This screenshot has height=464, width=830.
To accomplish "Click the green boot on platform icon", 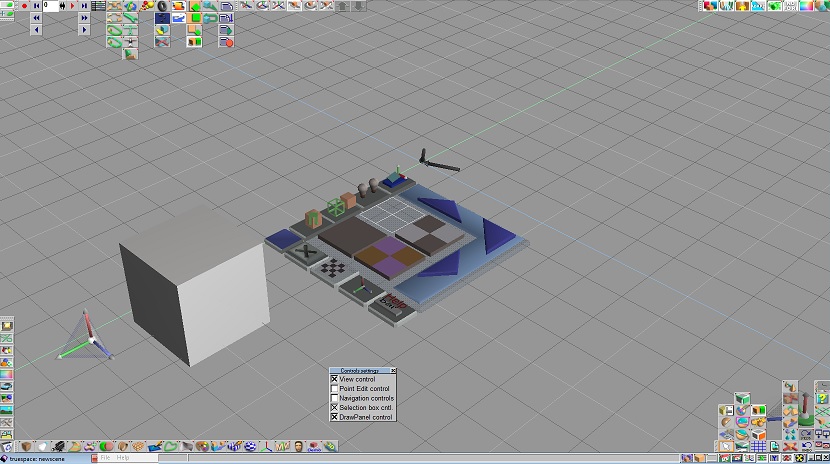I will tap(130, 54).
